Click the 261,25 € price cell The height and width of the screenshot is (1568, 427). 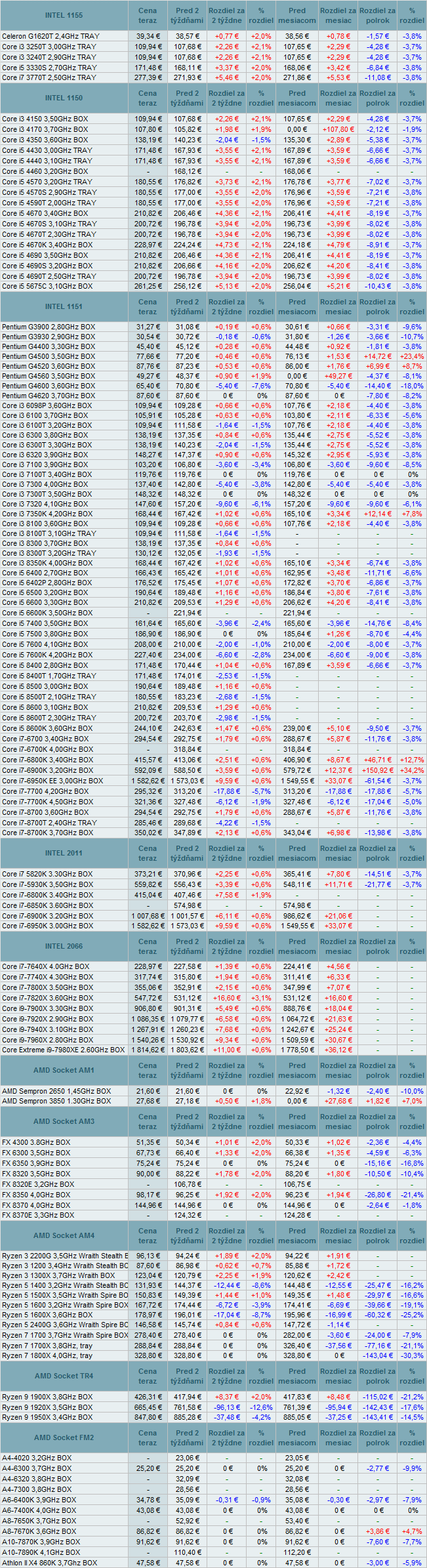148,286
